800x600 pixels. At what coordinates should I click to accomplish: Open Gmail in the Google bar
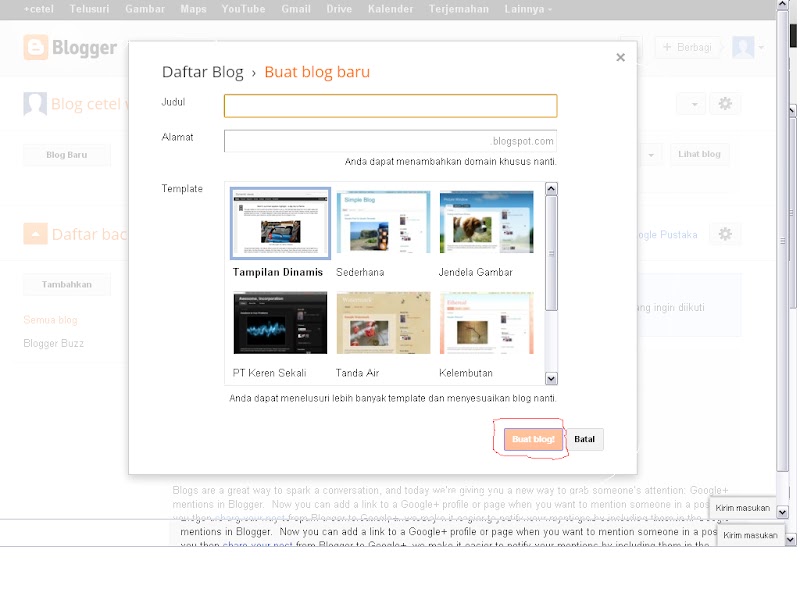click(296, 9)
